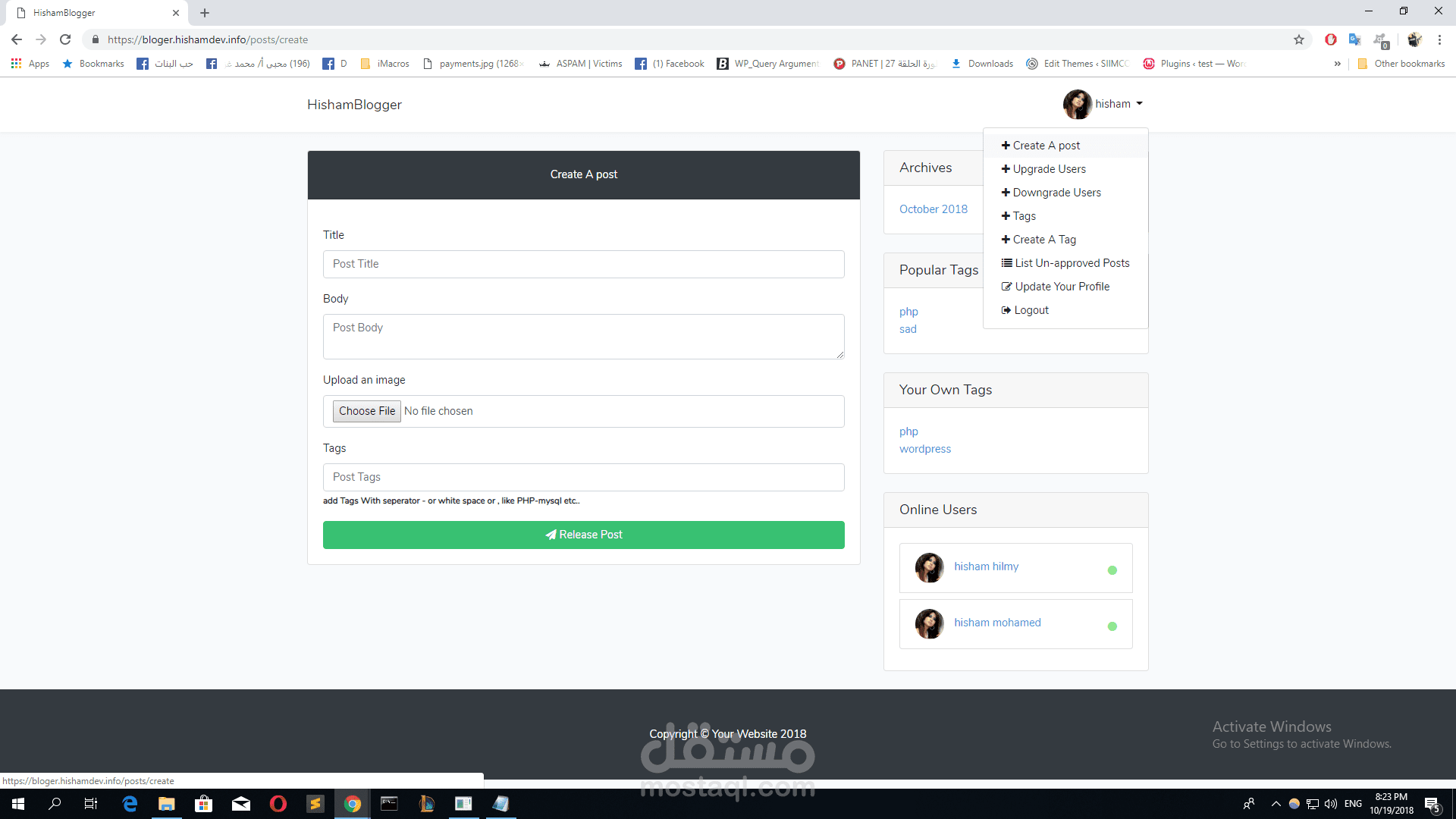Open the terminal window from taskbar
The width and height of the screenshot is (1456, 819).
(x=389, y=804)
